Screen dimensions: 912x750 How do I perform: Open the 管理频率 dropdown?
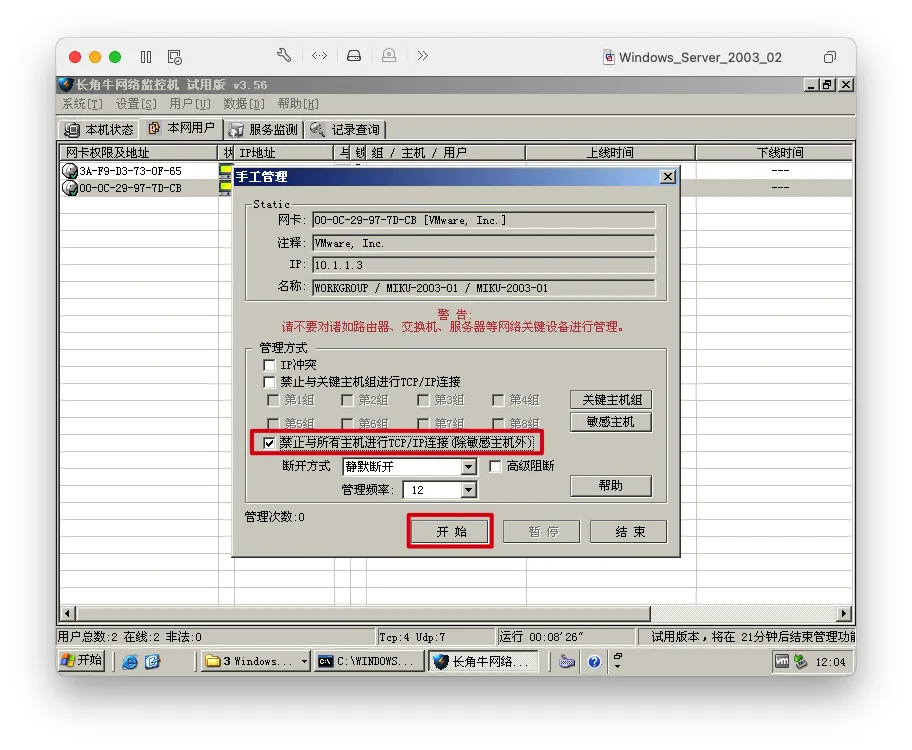468,490
